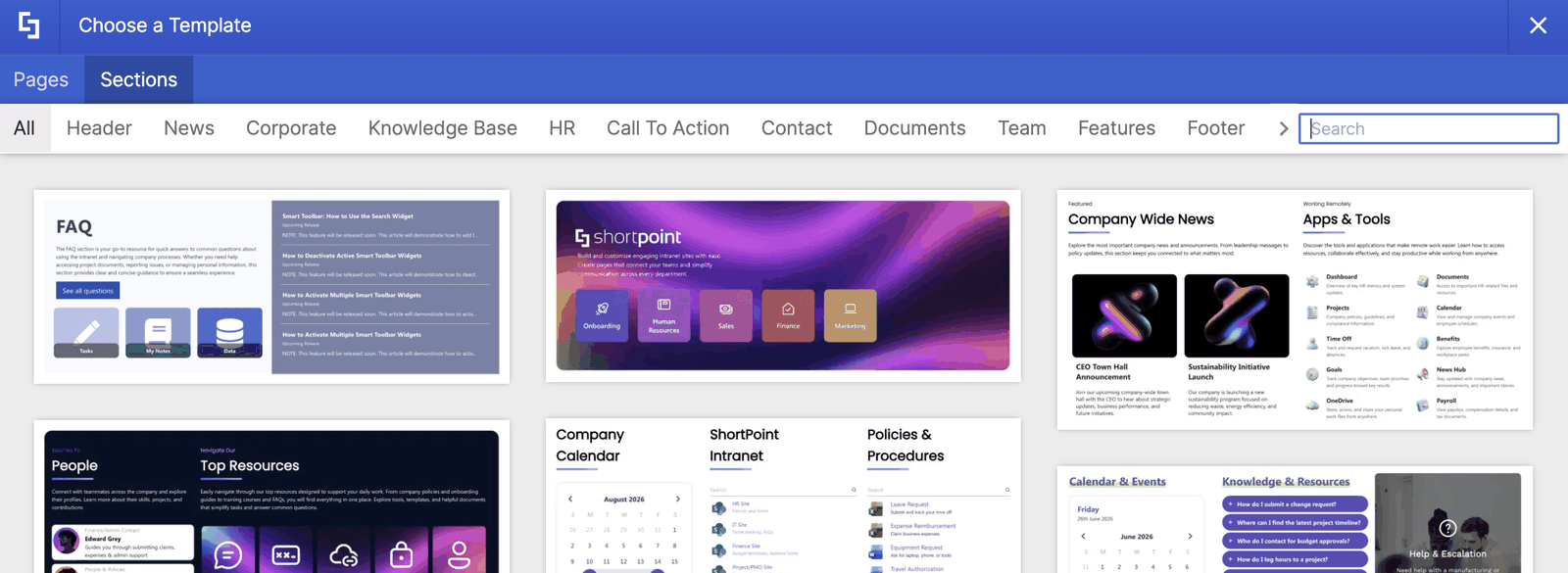Image resolution: width=1568 pixels, height=573 pixels.
Task: Select the All category filter
Action: (x=24, y=128)
